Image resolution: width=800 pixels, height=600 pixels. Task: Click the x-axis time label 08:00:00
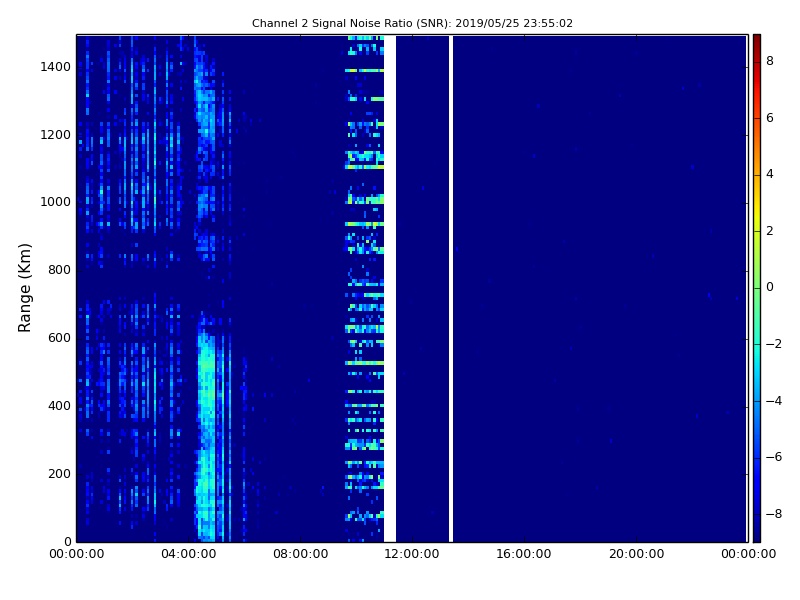[x=301, y=554]
